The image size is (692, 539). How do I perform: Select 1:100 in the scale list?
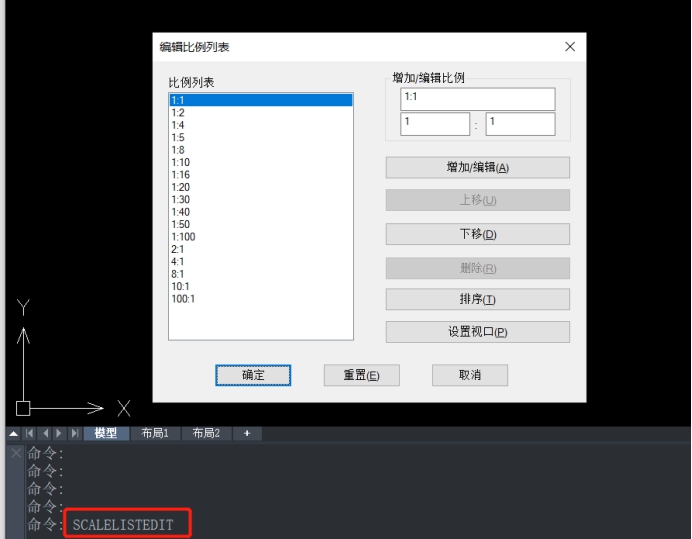[x=183, y=236]
